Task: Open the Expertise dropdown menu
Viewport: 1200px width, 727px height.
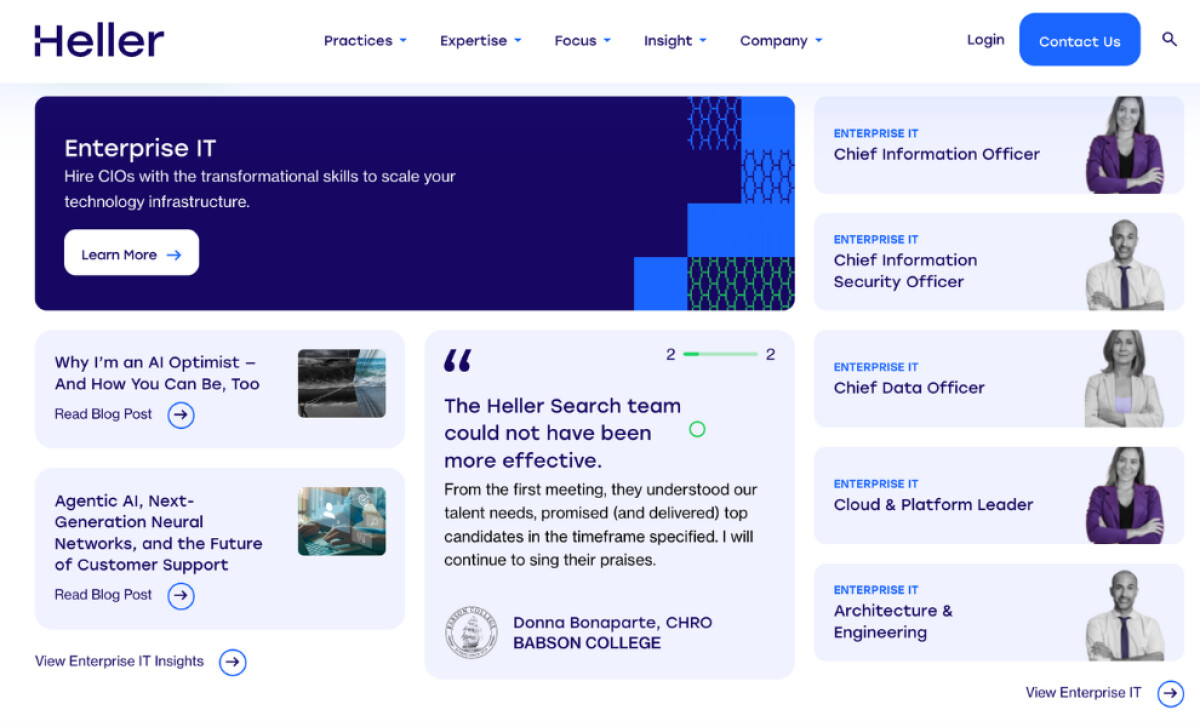Action: click(480, 40)
